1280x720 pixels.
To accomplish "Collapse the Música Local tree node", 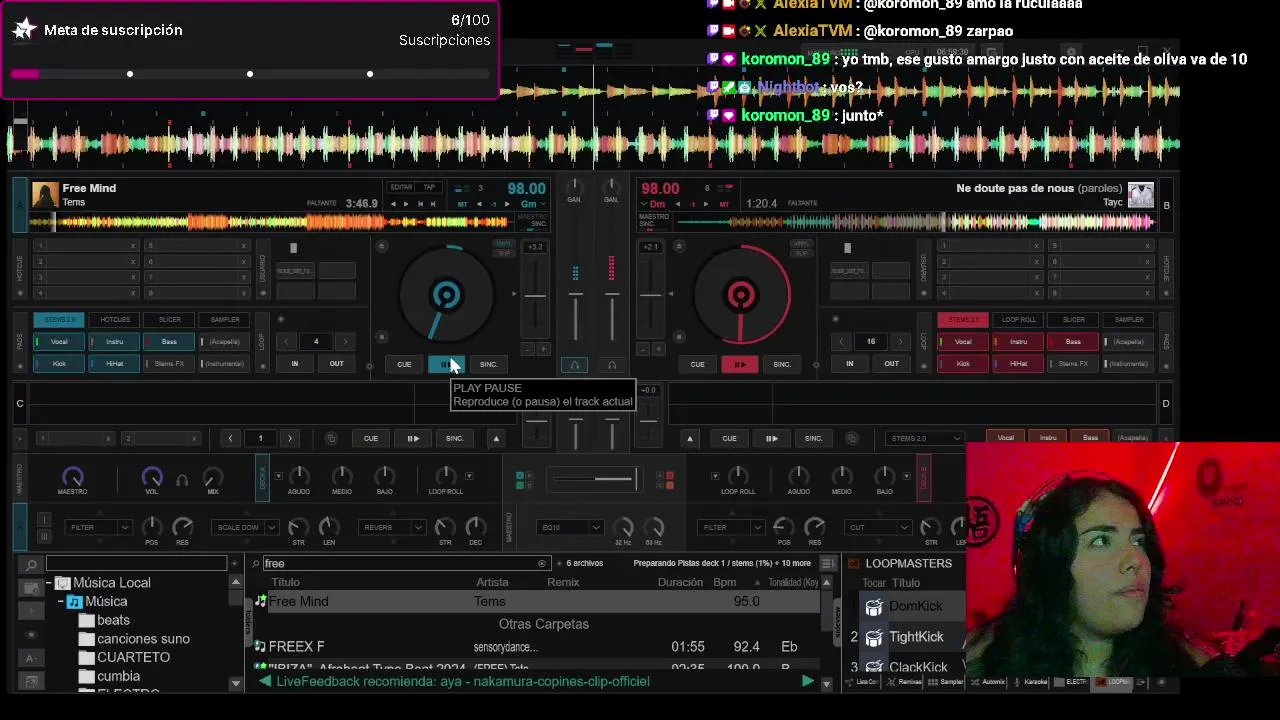I will (x=49, y=583).
